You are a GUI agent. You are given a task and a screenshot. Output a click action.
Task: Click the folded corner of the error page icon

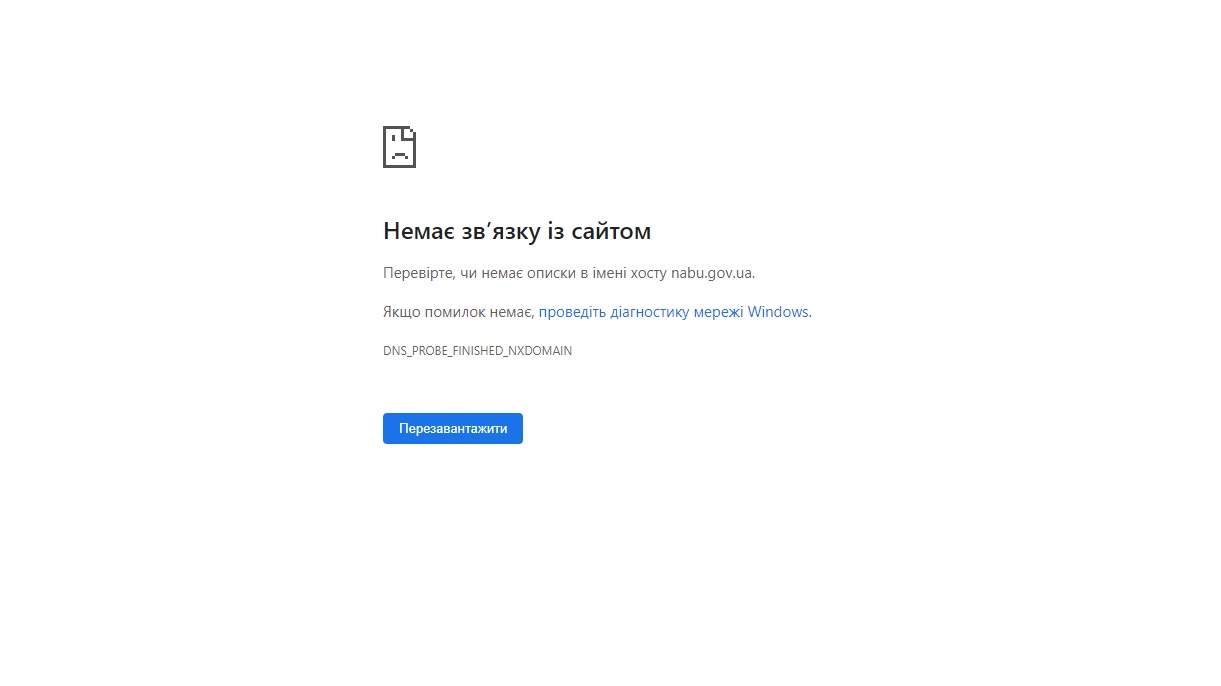[x=410, y=132]
